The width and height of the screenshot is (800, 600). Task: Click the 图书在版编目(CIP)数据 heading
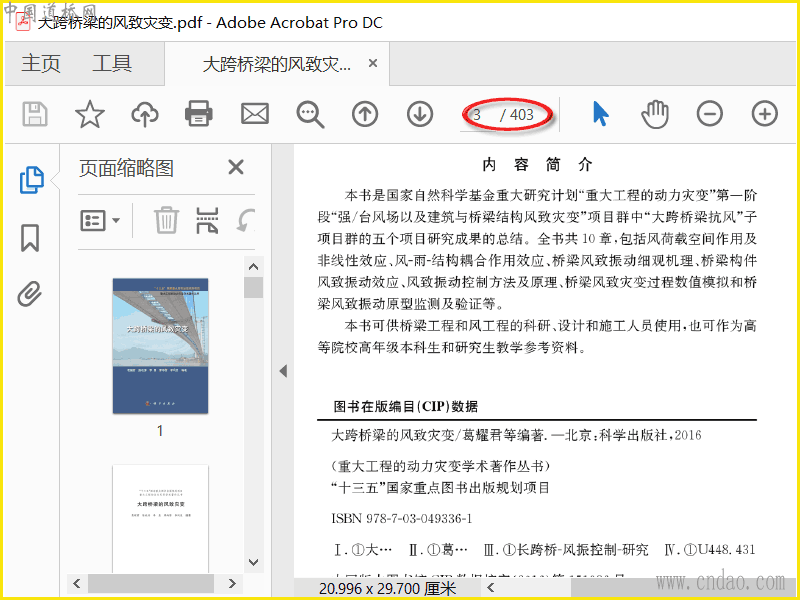tap(406, 407)
